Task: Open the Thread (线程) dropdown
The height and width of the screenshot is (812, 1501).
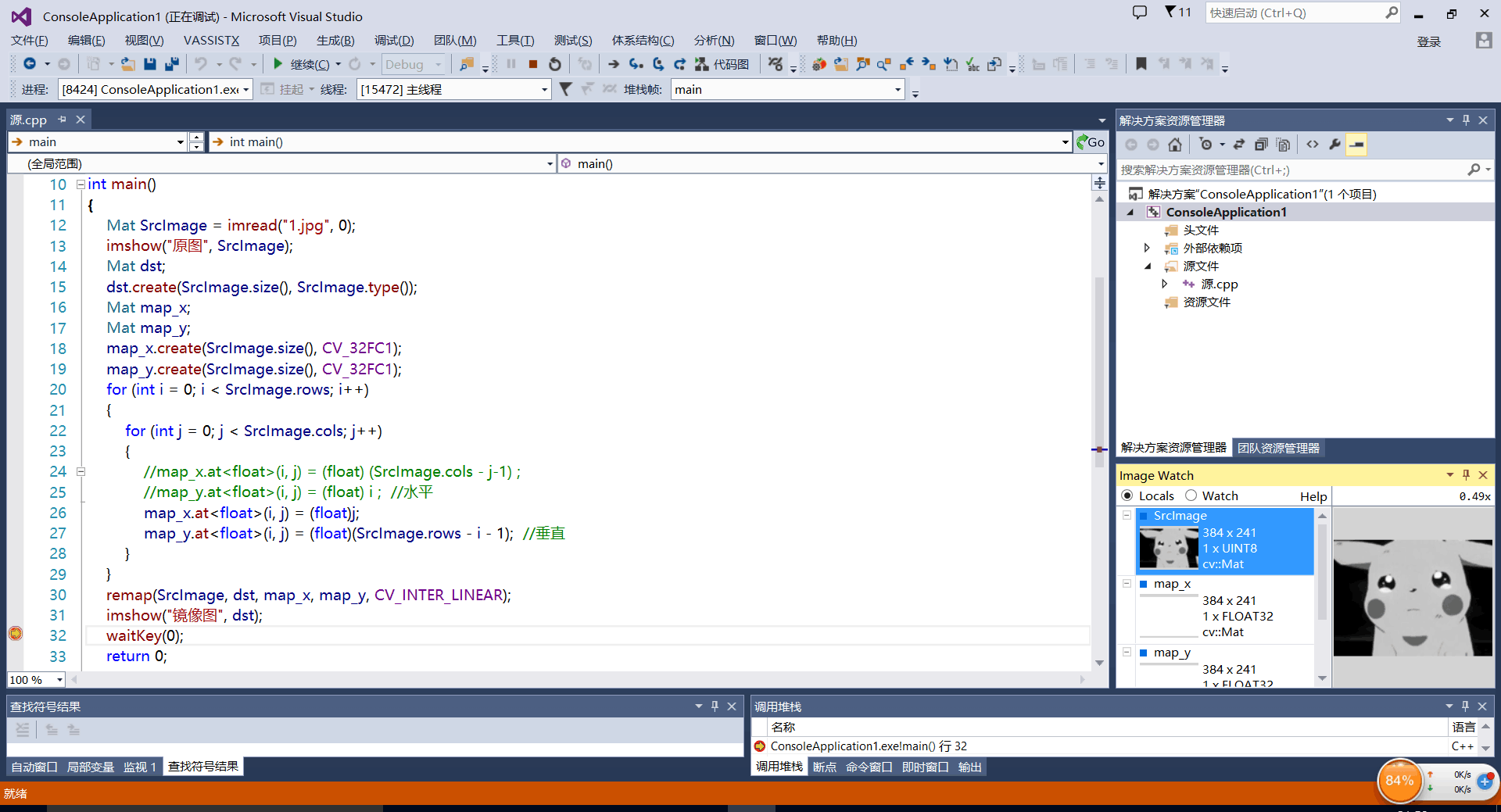Action: 544,90
